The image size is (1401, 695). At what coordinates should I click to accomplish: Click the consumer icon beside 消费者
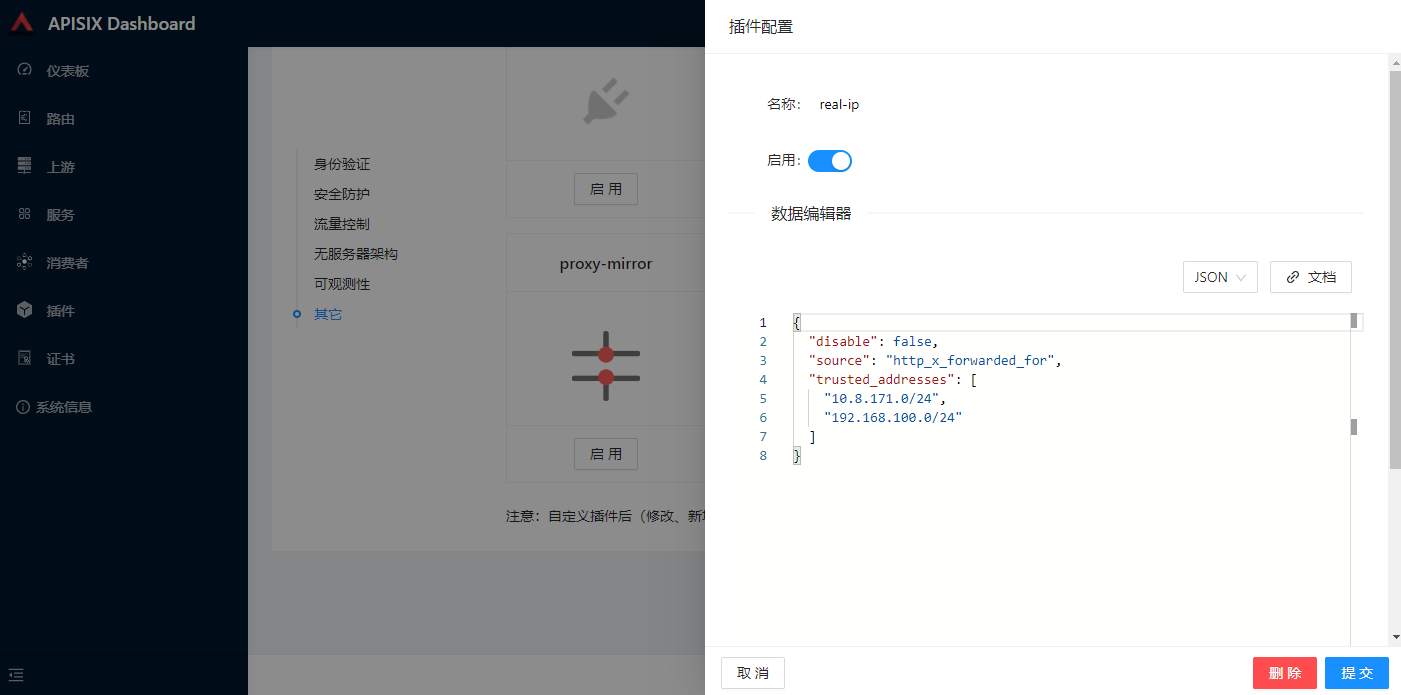(x=25, y=262)
